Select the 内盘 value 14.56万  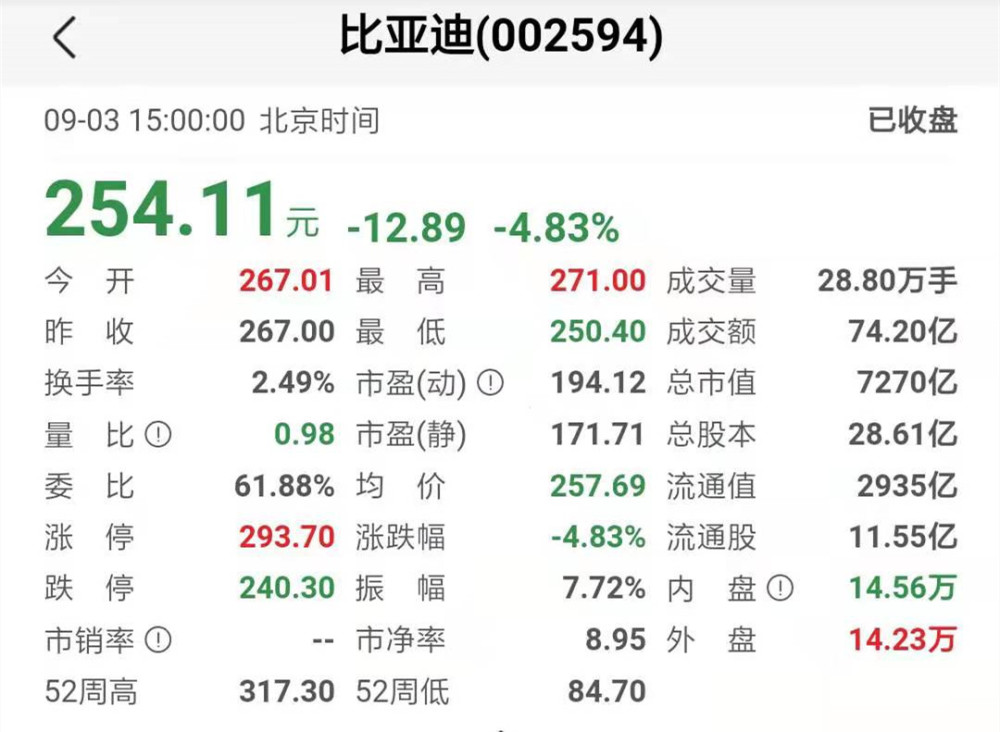pos(903,588)
